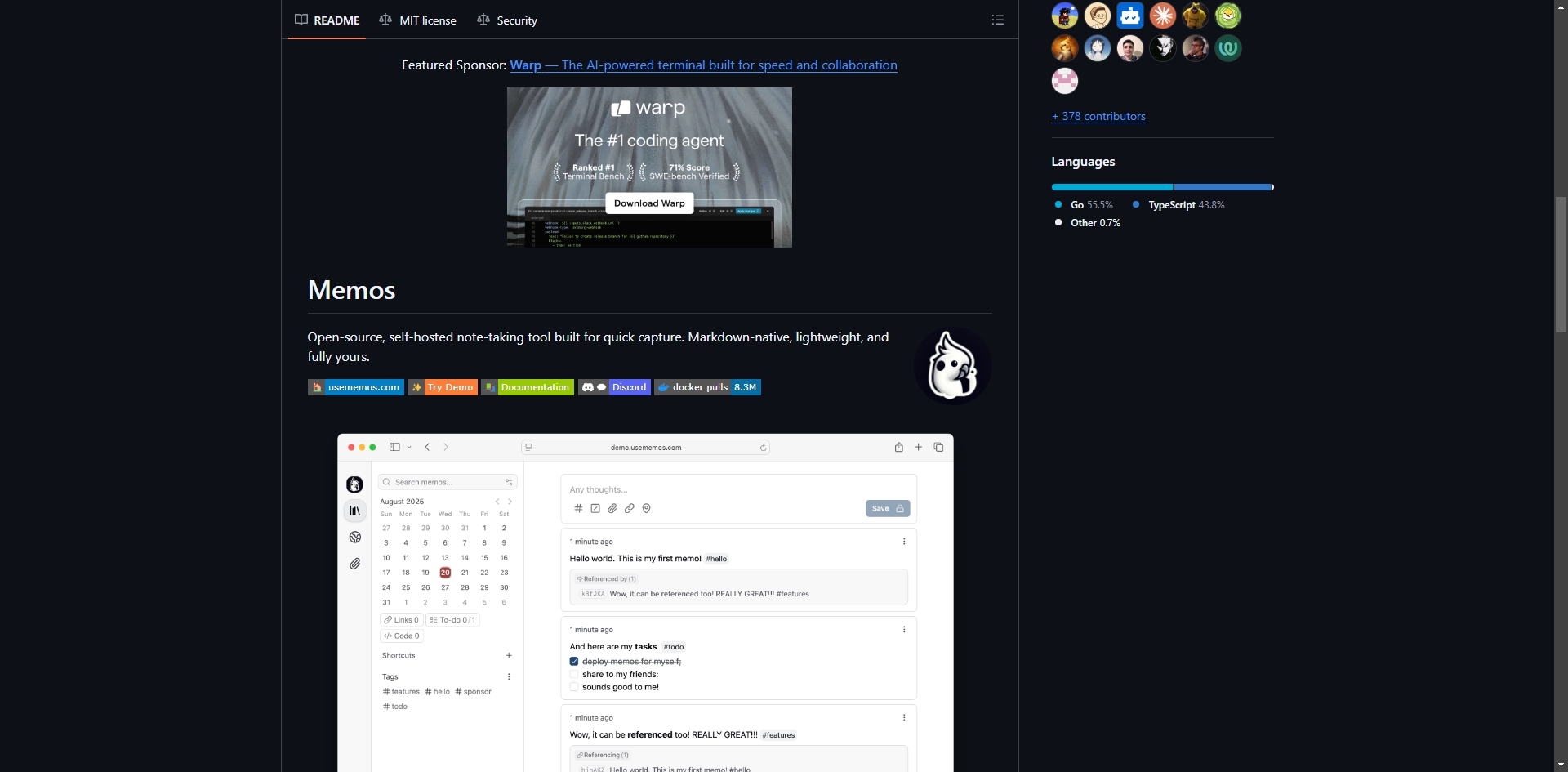Open the black-and-white manga face avatar
This screenshot has height=772, width=1568.
[1163, 48]
